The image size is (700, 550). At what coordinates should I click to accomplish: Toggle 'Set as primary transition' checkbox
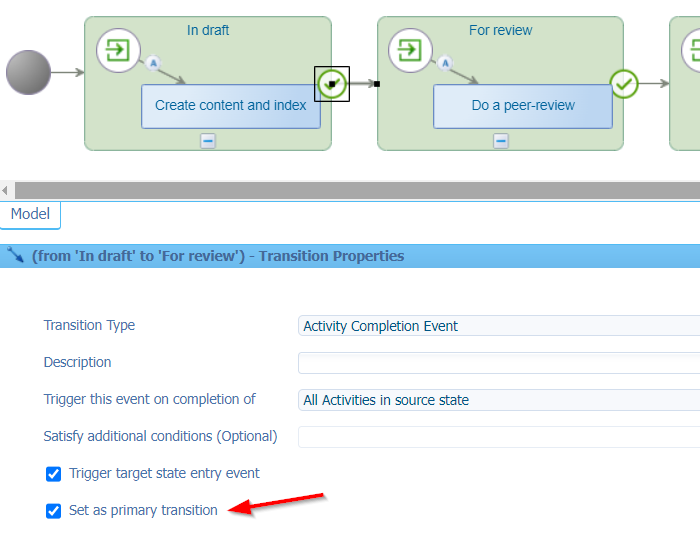(54, 511)
